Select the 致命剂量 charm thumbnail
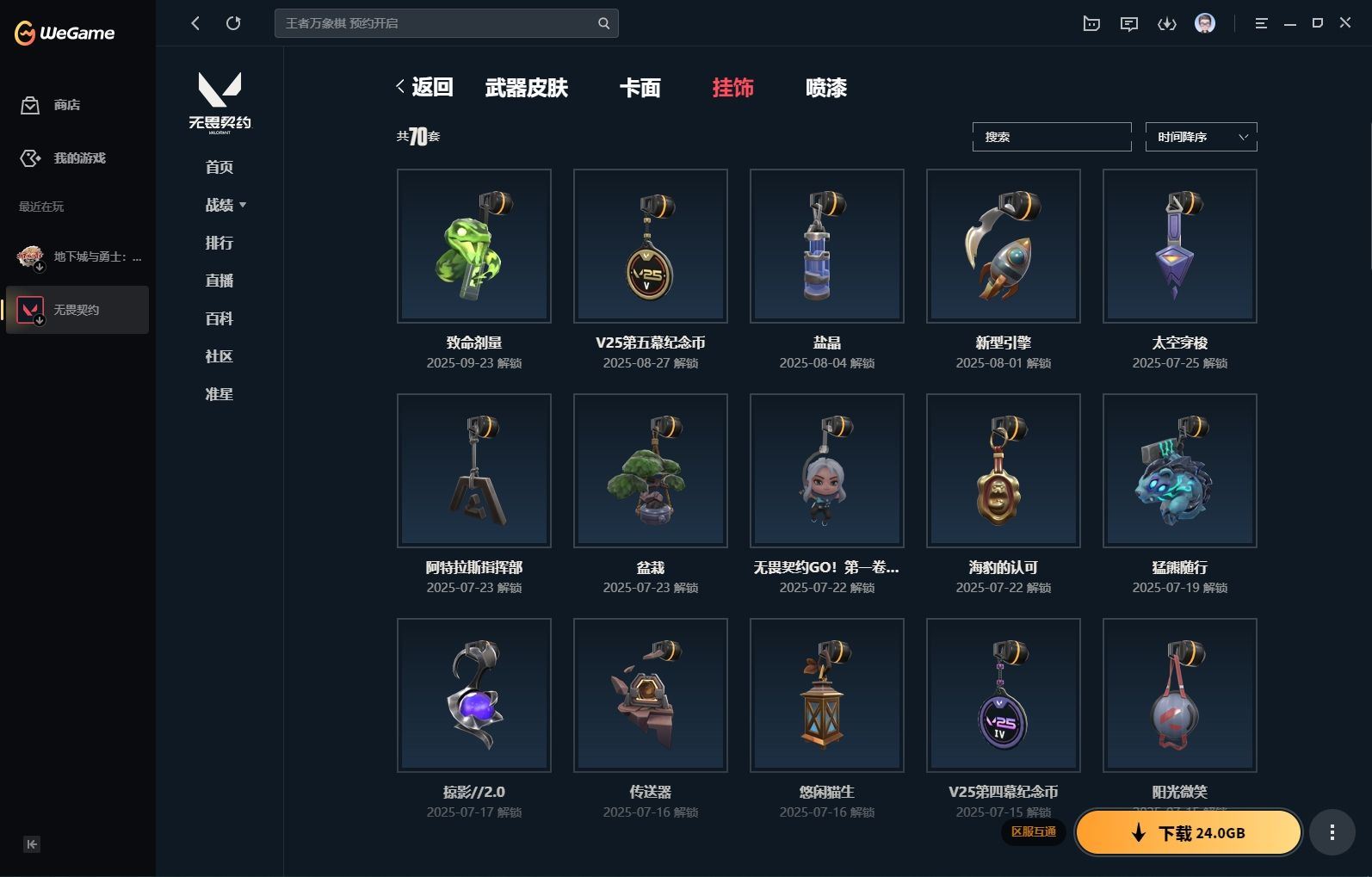1372x877 pixels. coord(474,246)
